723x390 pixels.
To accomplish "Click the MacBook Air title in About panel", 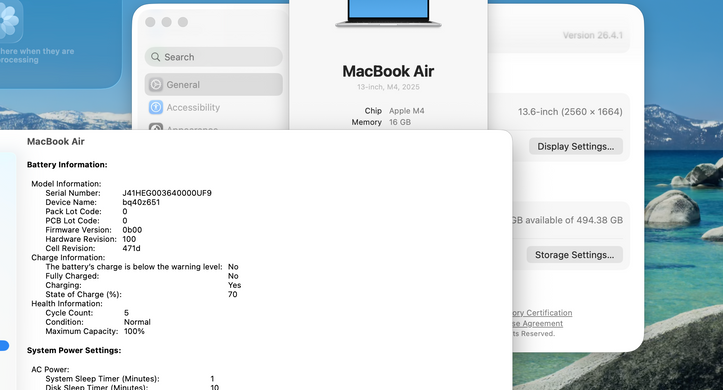I will [x=388, y=71].
